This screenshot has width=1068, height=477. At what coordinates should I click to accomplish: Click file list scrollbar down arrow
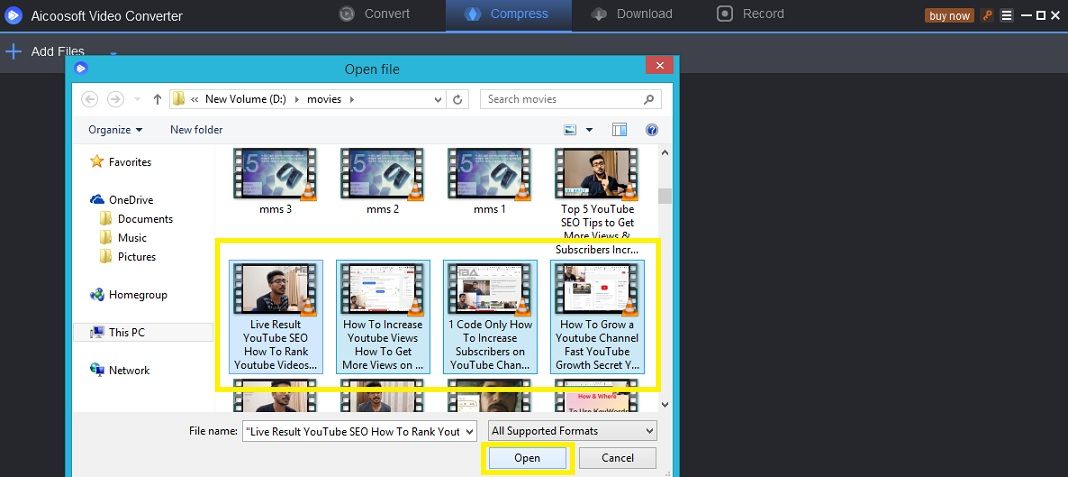click(x=665, y=405)
